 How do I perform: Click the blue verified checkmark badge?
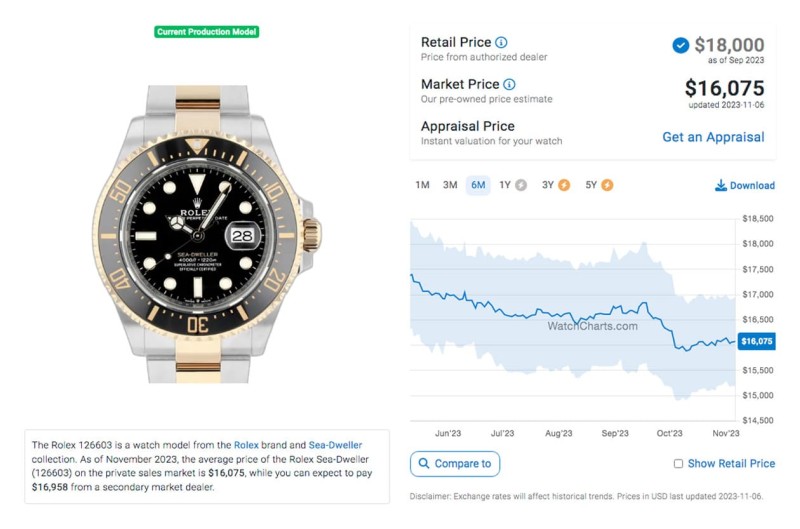pyautogui.click(x=680, y=45)
